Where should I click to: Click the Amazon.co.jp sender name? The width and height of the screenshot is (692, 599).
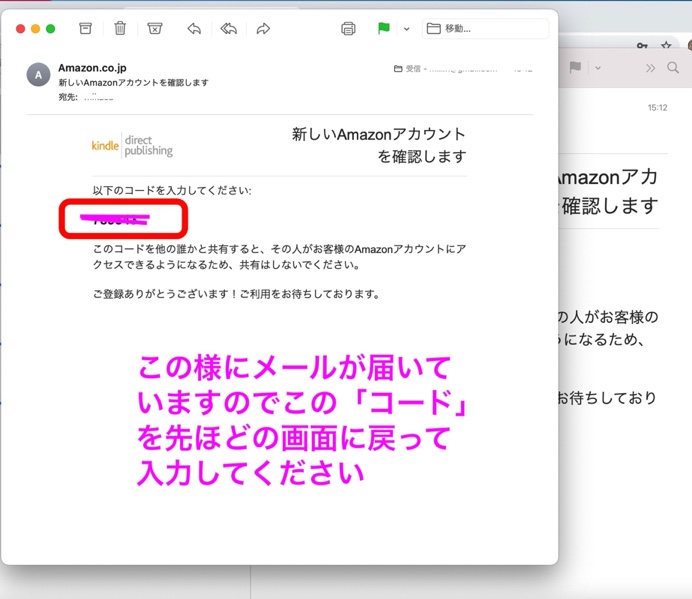coord(92,68)
